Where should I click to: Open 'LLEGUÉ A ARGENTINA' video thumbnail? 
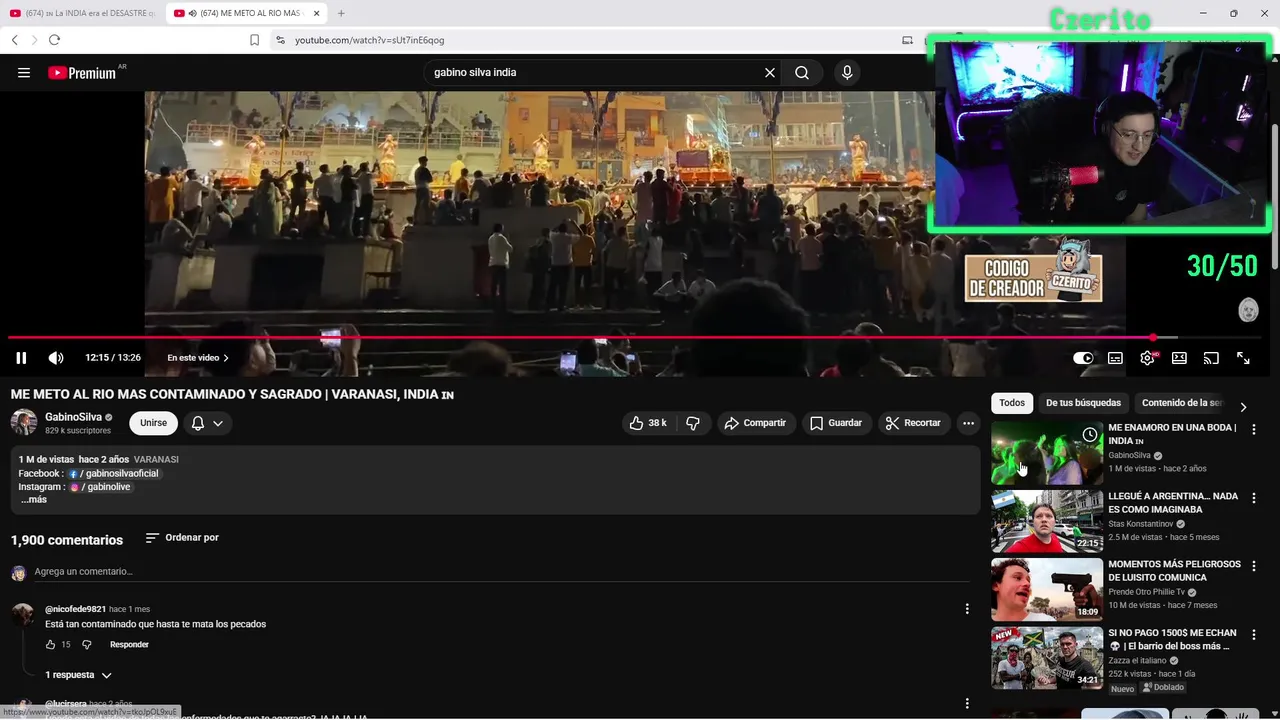click(1047, 521)
